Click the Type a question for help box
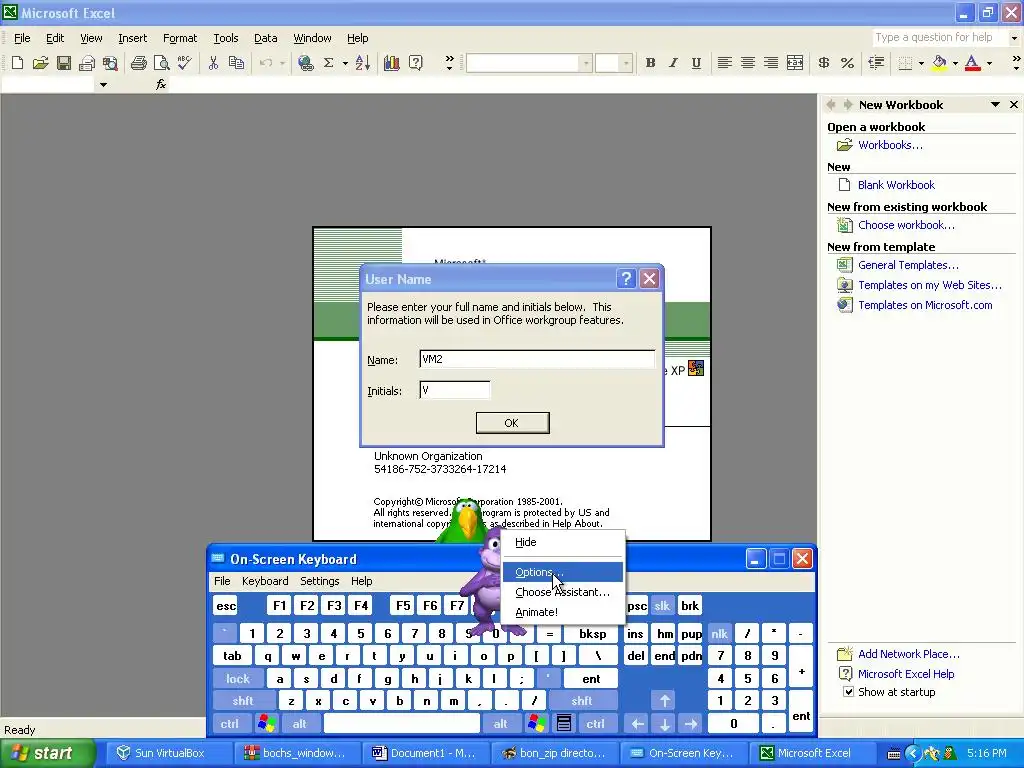The width and height of the screenshot is (1024, 768). (940, 37)
